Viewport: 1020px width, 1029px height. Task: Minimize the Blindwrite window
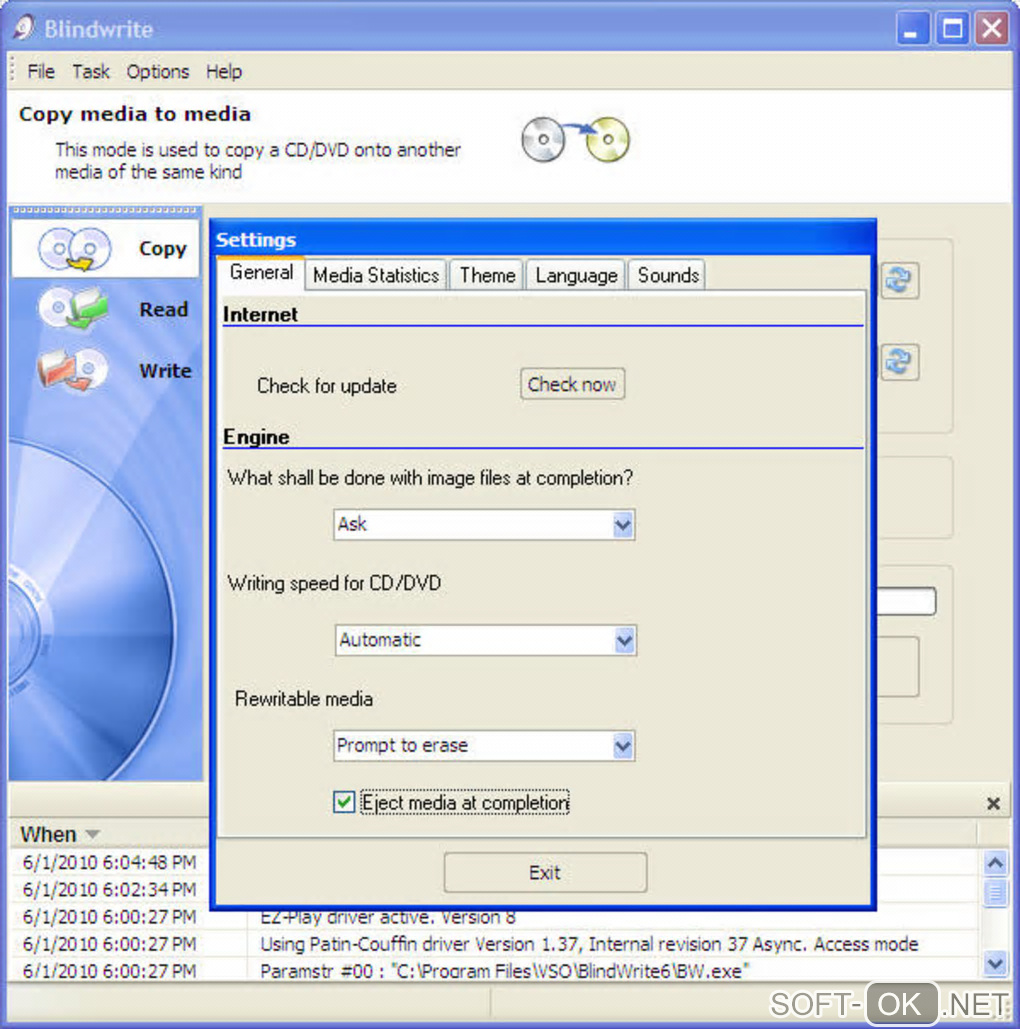click(912, 28)
